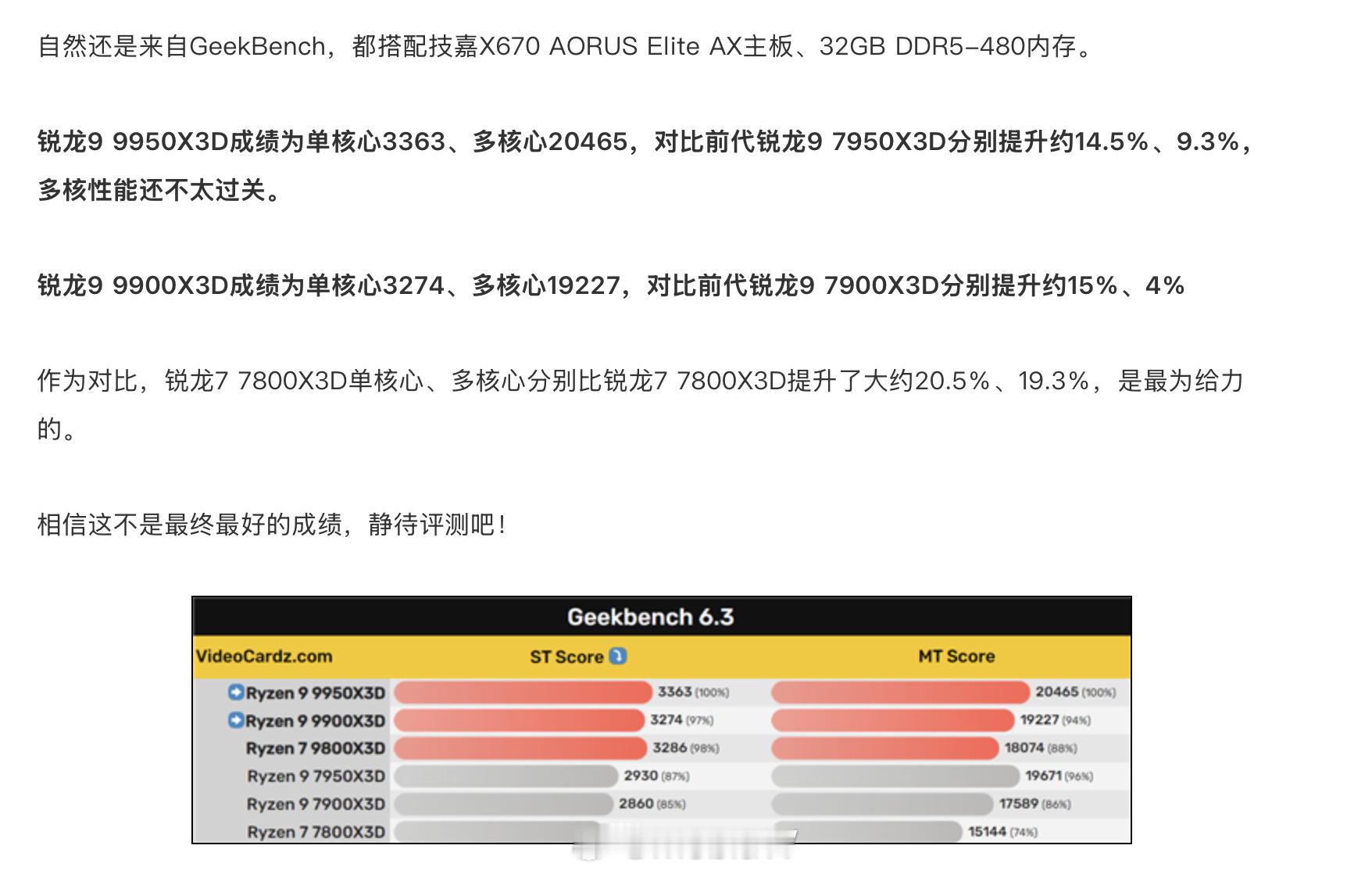
Task: Click the MT score value 19227
Action: [x=1039, y=719]
